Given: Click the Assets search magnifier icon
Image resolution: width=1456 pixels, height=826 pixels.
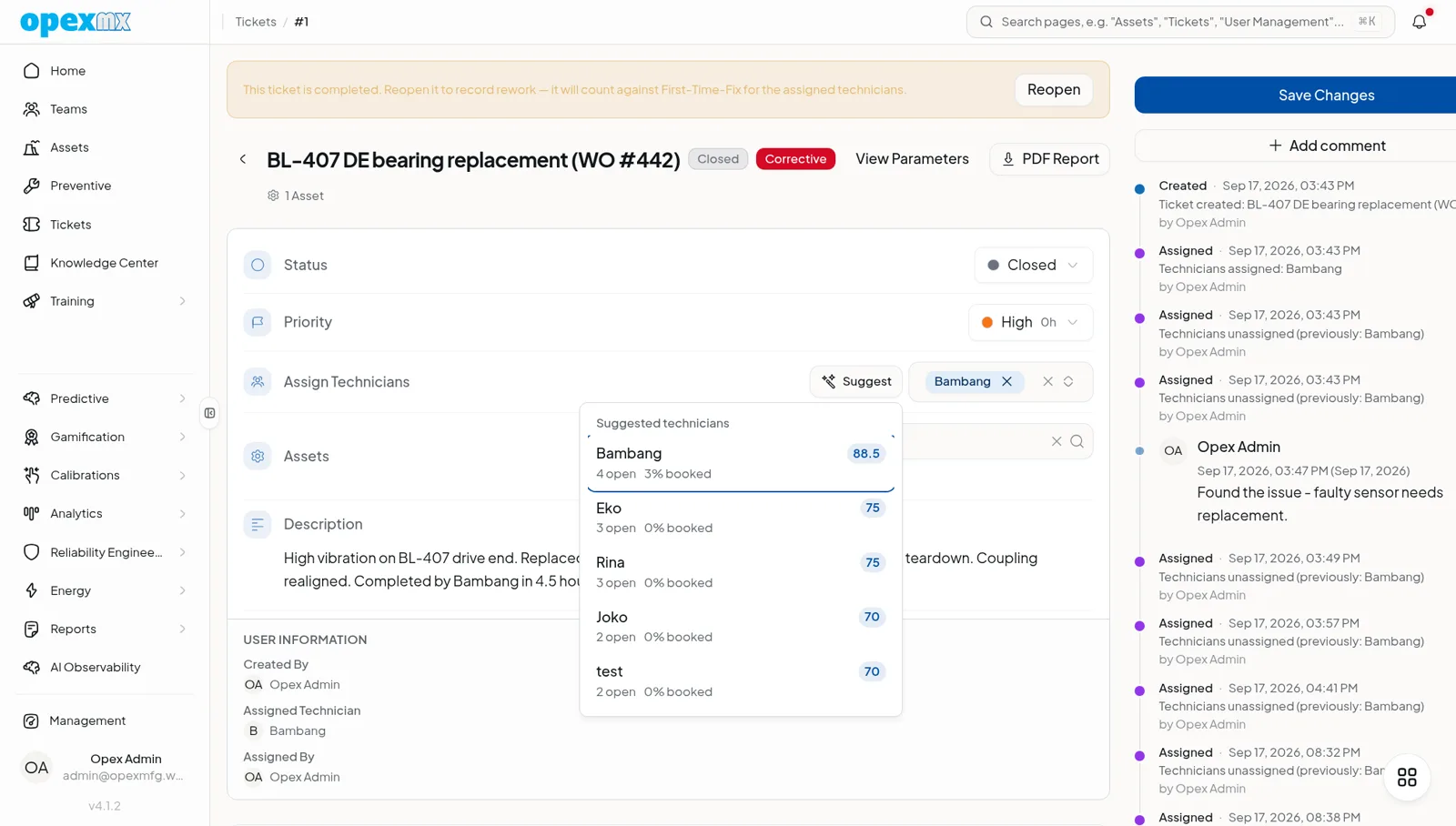Looking at the screenshot, I should pos(1077,441).
